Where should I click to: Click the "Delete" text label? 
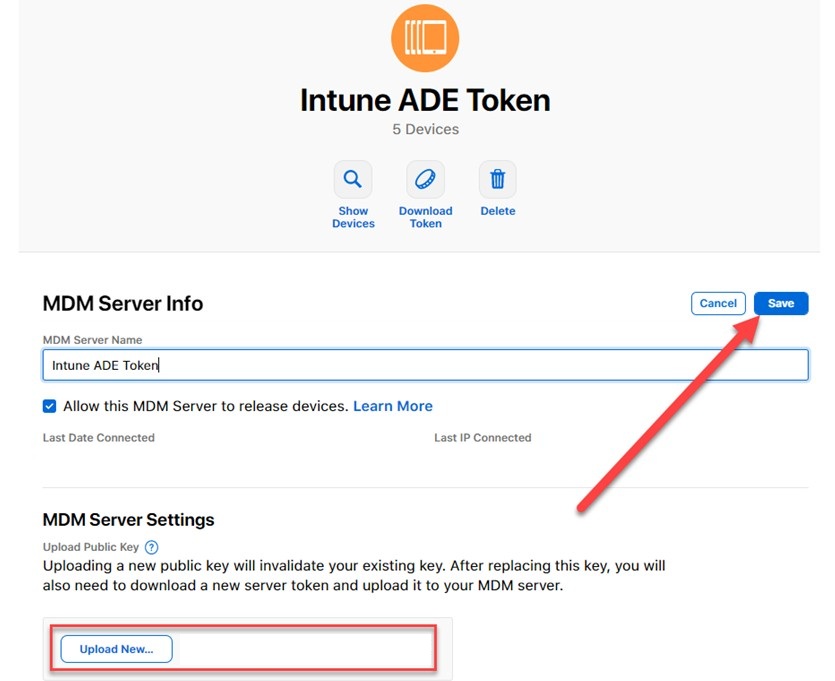(497, 211)
